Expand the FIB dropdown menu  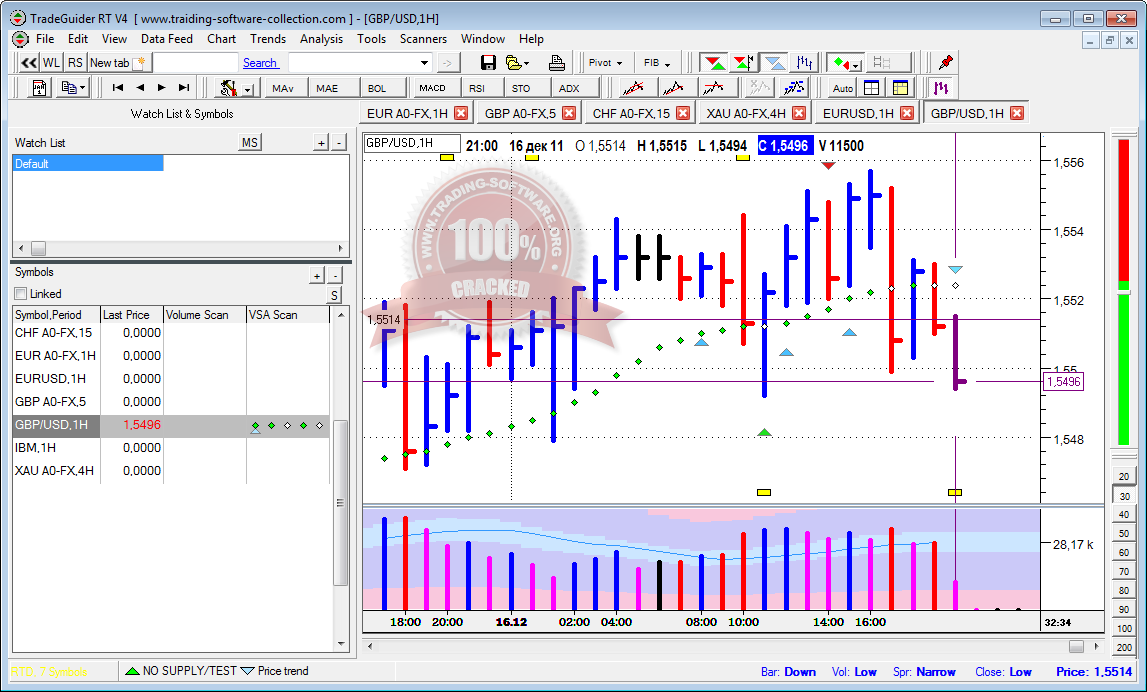click(657, 63)
